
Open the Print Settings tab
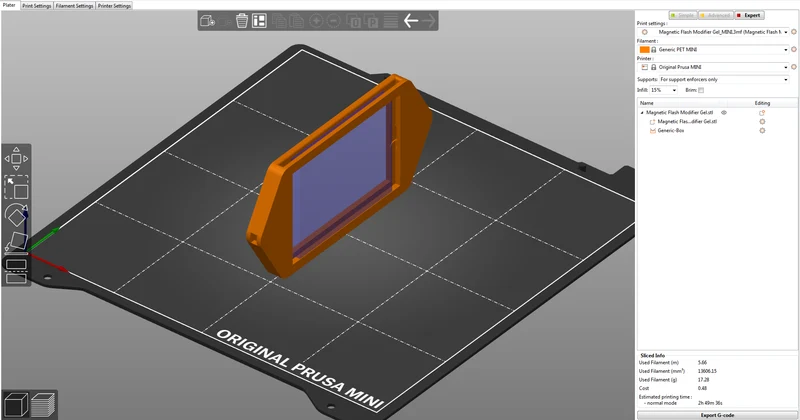pos(37,6)
